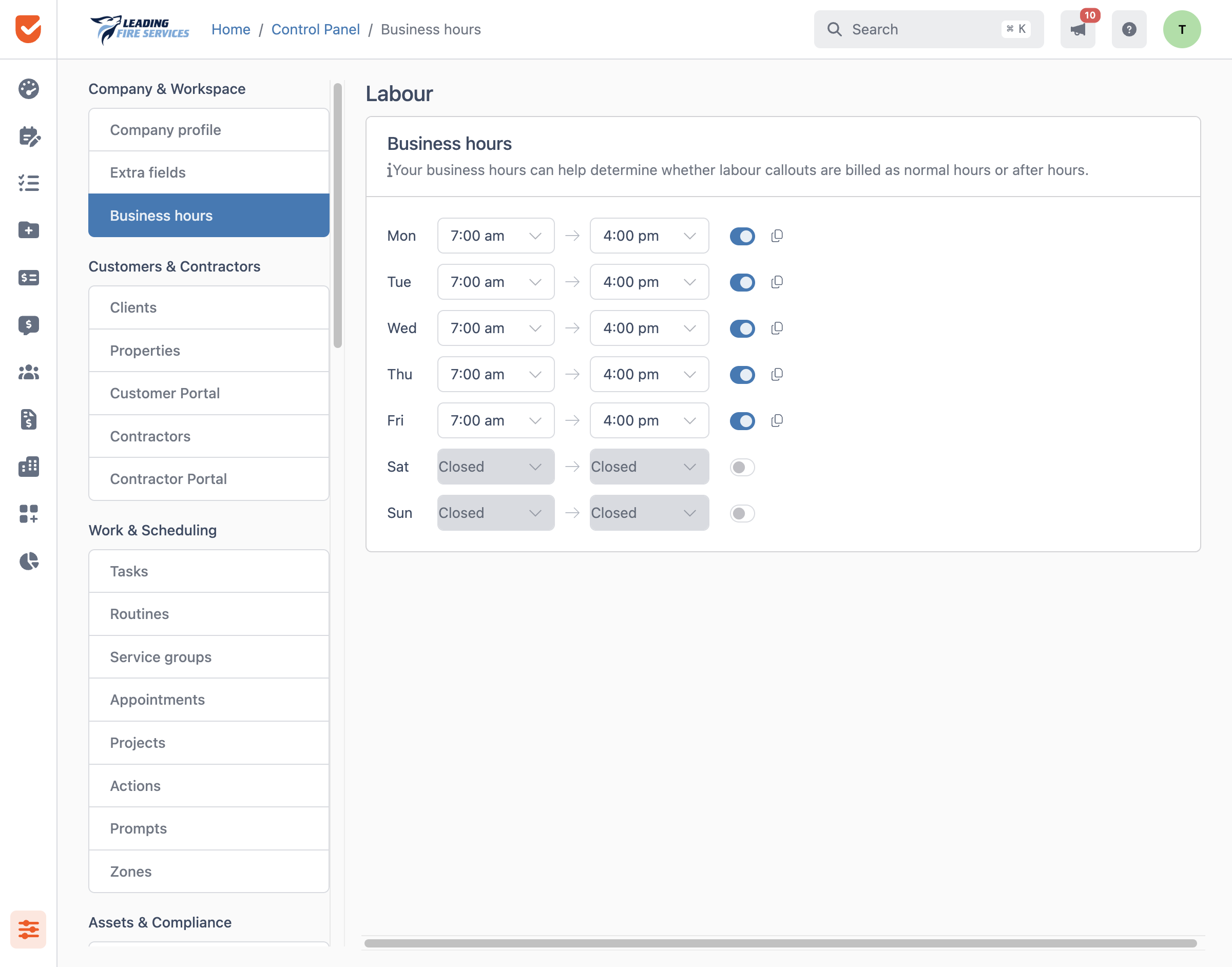Click the orange checkmark app logo
Image resolution: width=1232 pixels, height=967 pixels.
(28, 29)
